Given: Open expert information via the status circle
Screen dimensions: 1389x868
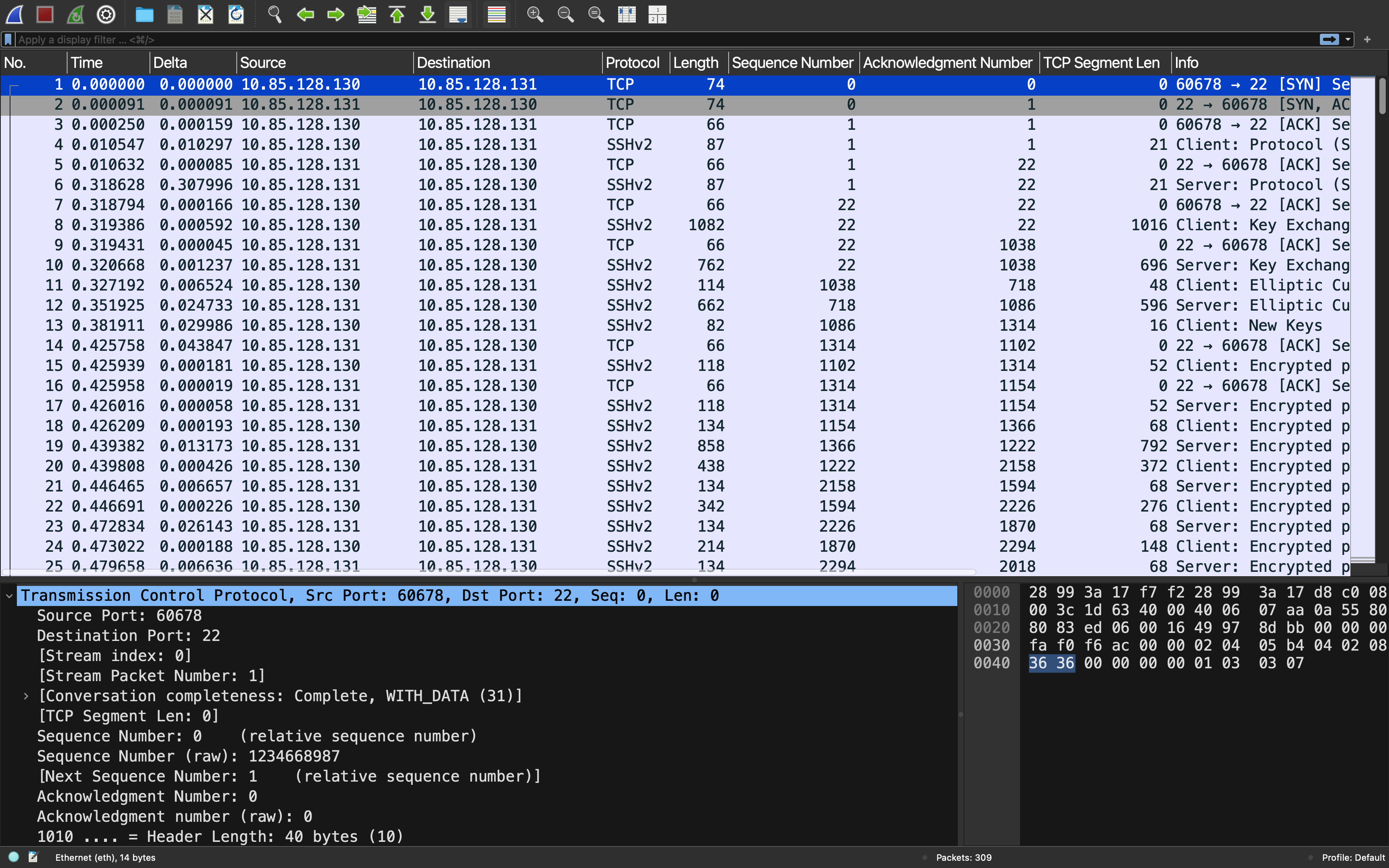Looking at the screenshot, I should coord(14,857).
